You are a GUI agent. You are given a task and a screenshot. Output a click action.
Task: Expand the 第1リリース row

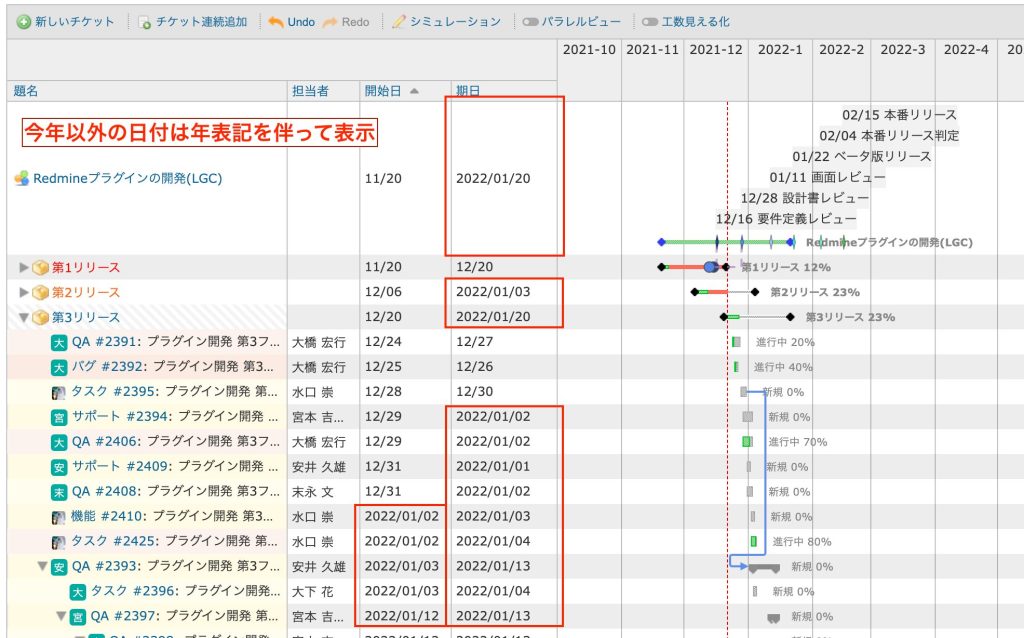point(24,267)
